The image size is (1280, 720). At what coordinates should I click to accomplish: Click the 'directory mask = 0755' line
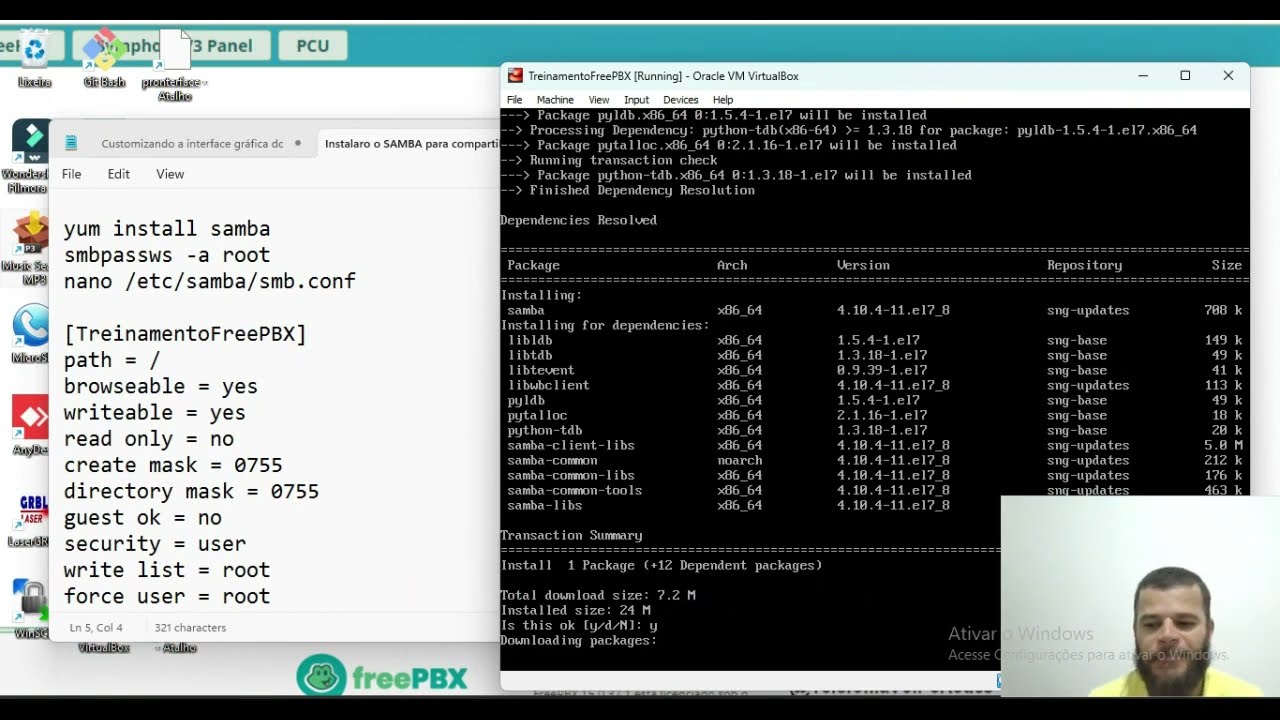(x=191, y=491)
